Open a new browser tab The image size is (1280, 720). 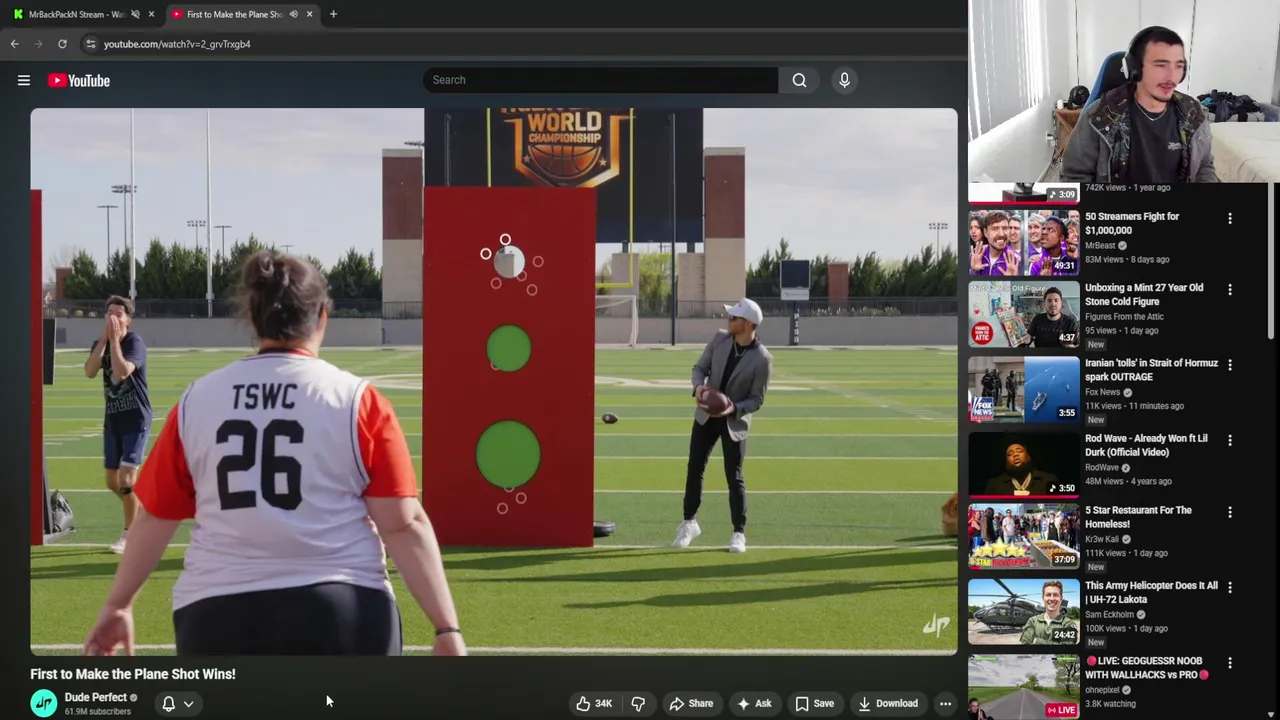click(x=333, y=14)
